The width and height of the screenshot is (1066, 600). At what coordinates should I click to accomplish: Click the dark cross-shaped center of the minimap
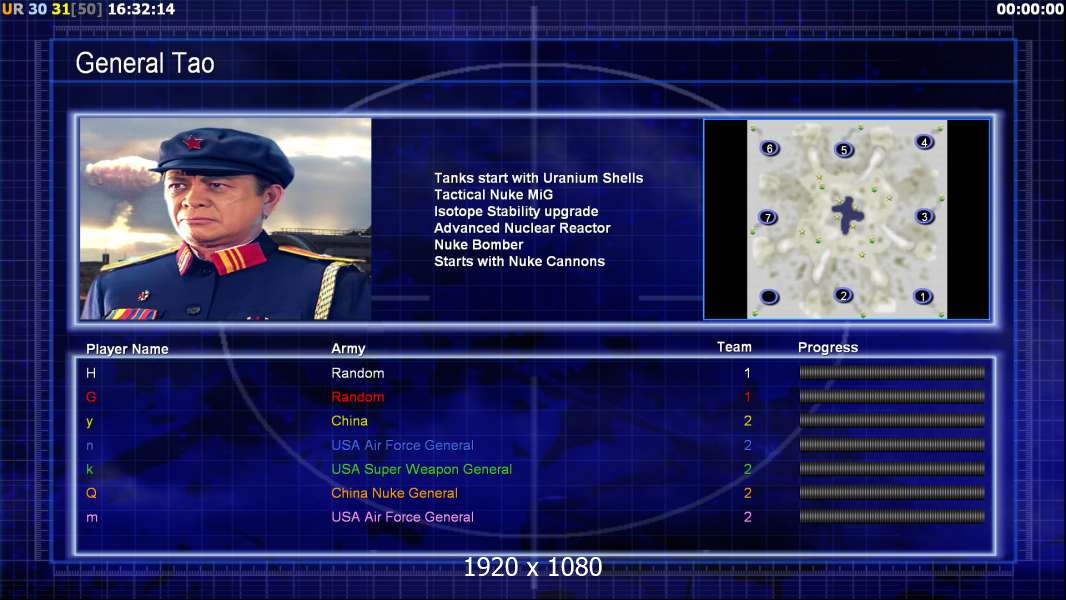point(847,215)
